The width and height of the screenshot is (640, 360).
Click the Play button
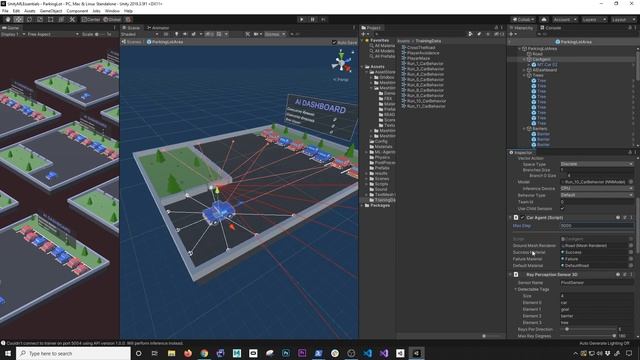pyautogui.click(x=302, y=19)
